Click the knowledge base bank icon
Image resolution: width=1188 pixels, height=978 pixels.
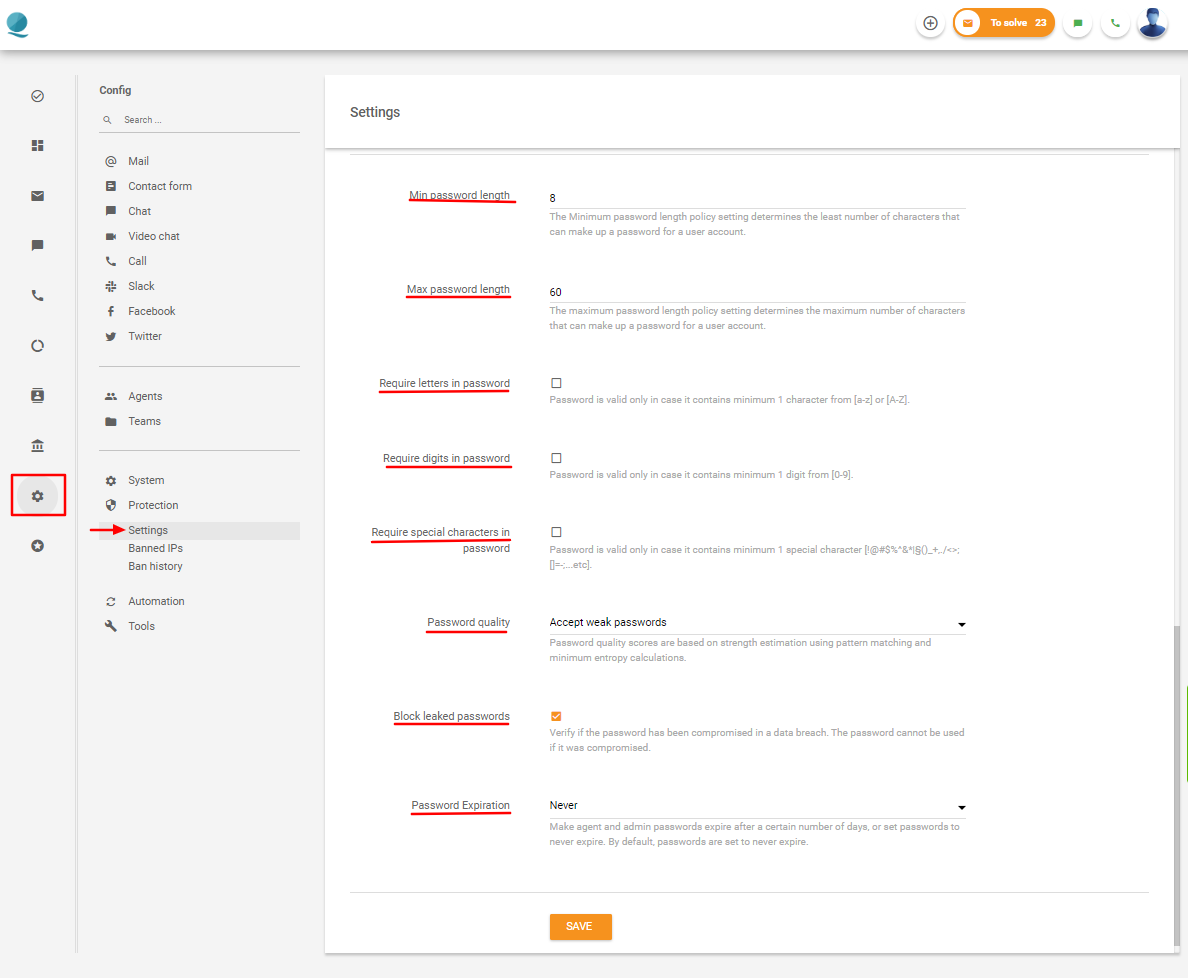[38, 446]
